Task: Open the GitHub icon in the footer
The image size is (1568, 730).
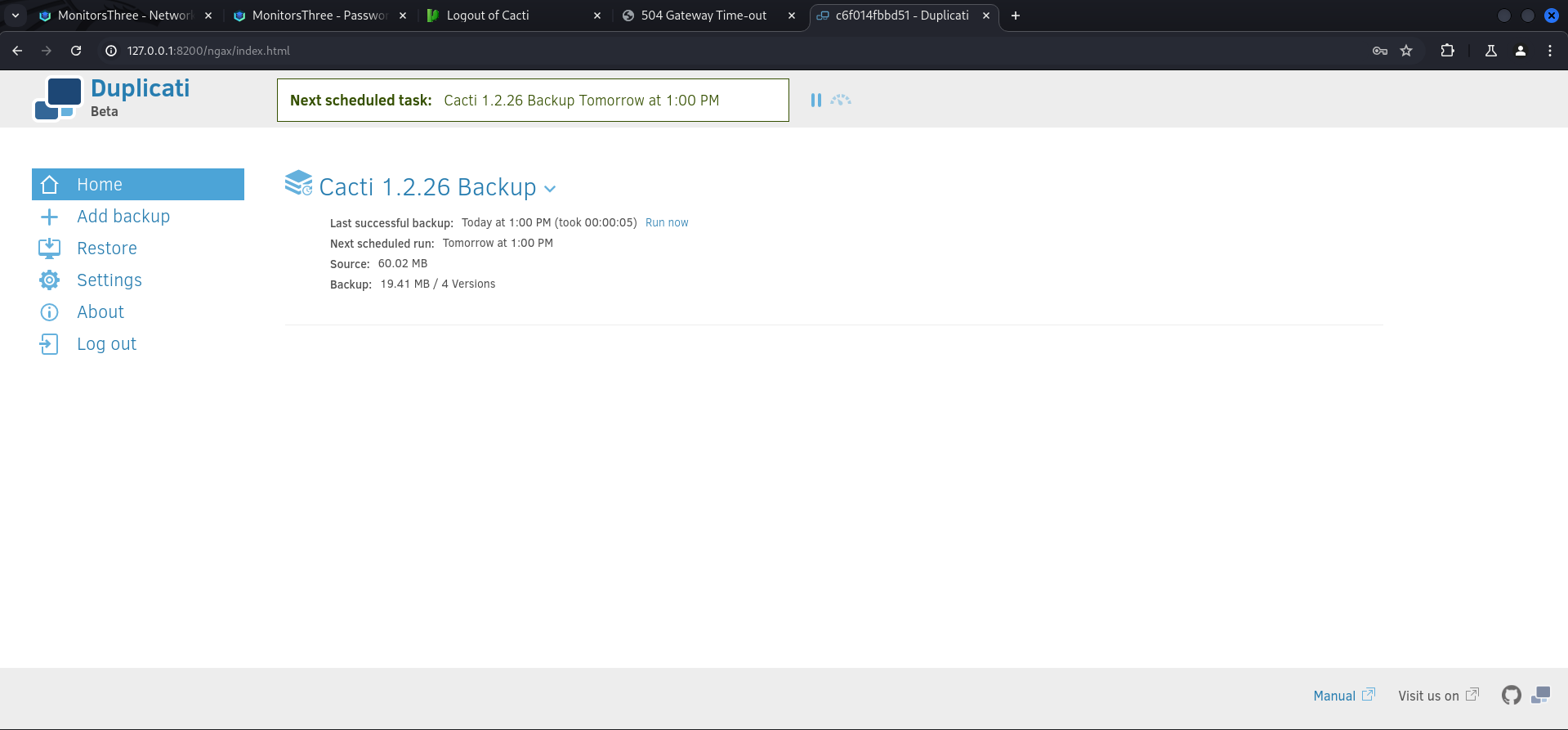Action: coord(1511,695)
